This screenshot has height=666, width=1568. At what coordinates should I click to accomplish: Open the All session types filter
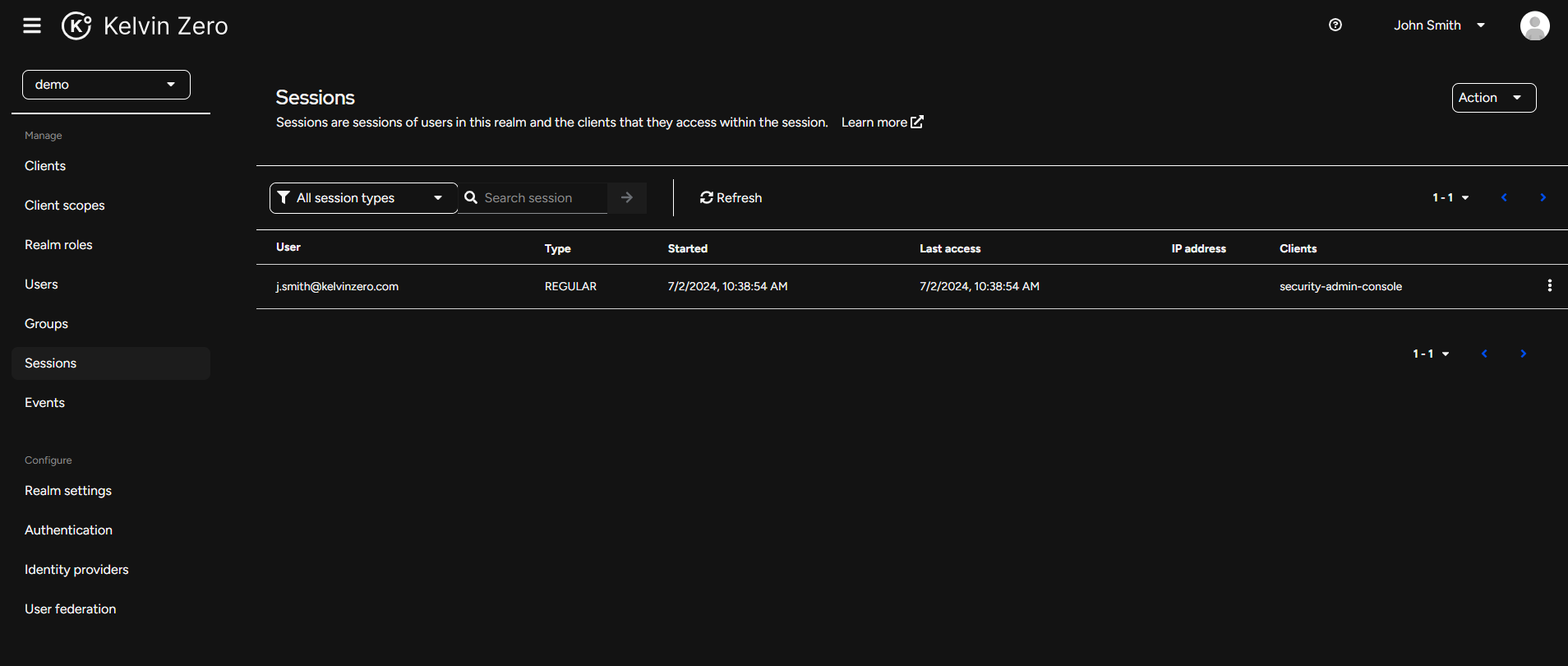pyautogui.click(x=362, y=197)
